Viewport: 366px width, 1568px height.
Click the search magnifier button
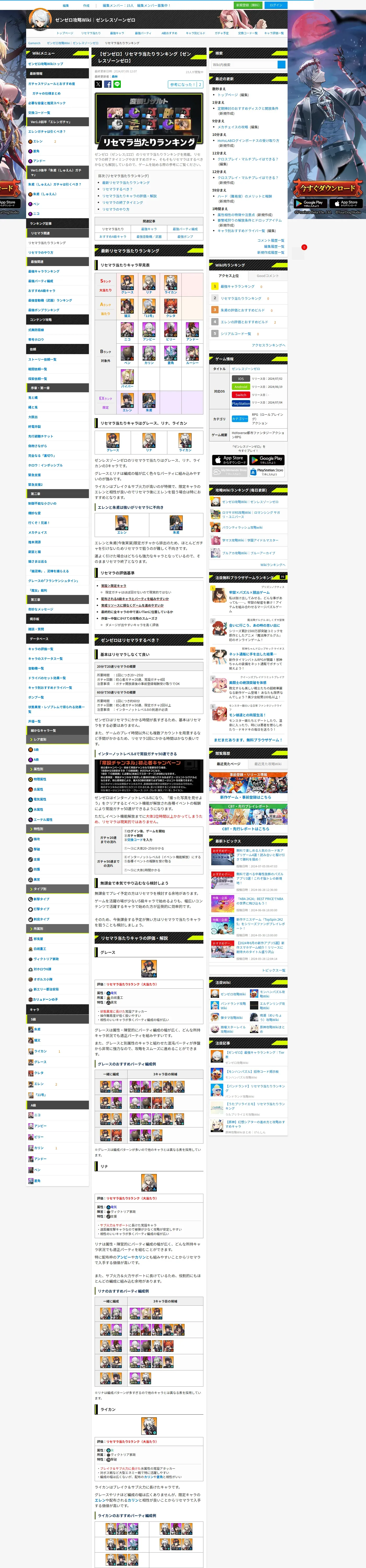click(281, 65)
